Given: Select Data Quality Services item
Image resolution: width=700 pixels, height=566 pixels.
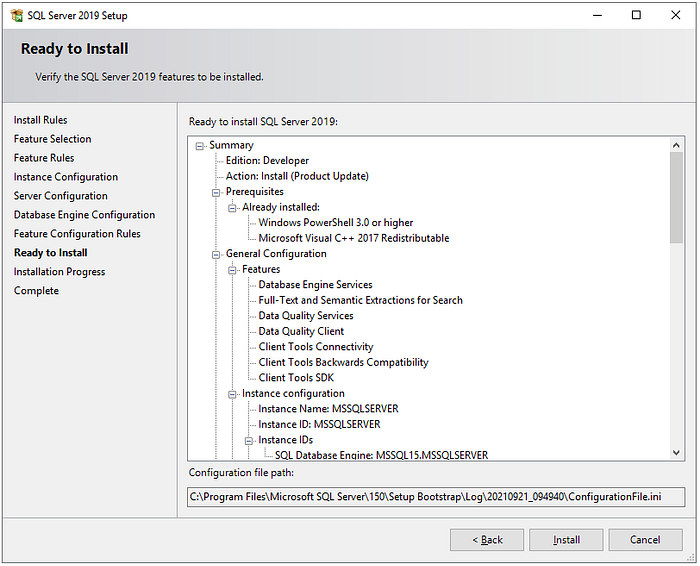Looking at the screenshot, I should 306,316.
